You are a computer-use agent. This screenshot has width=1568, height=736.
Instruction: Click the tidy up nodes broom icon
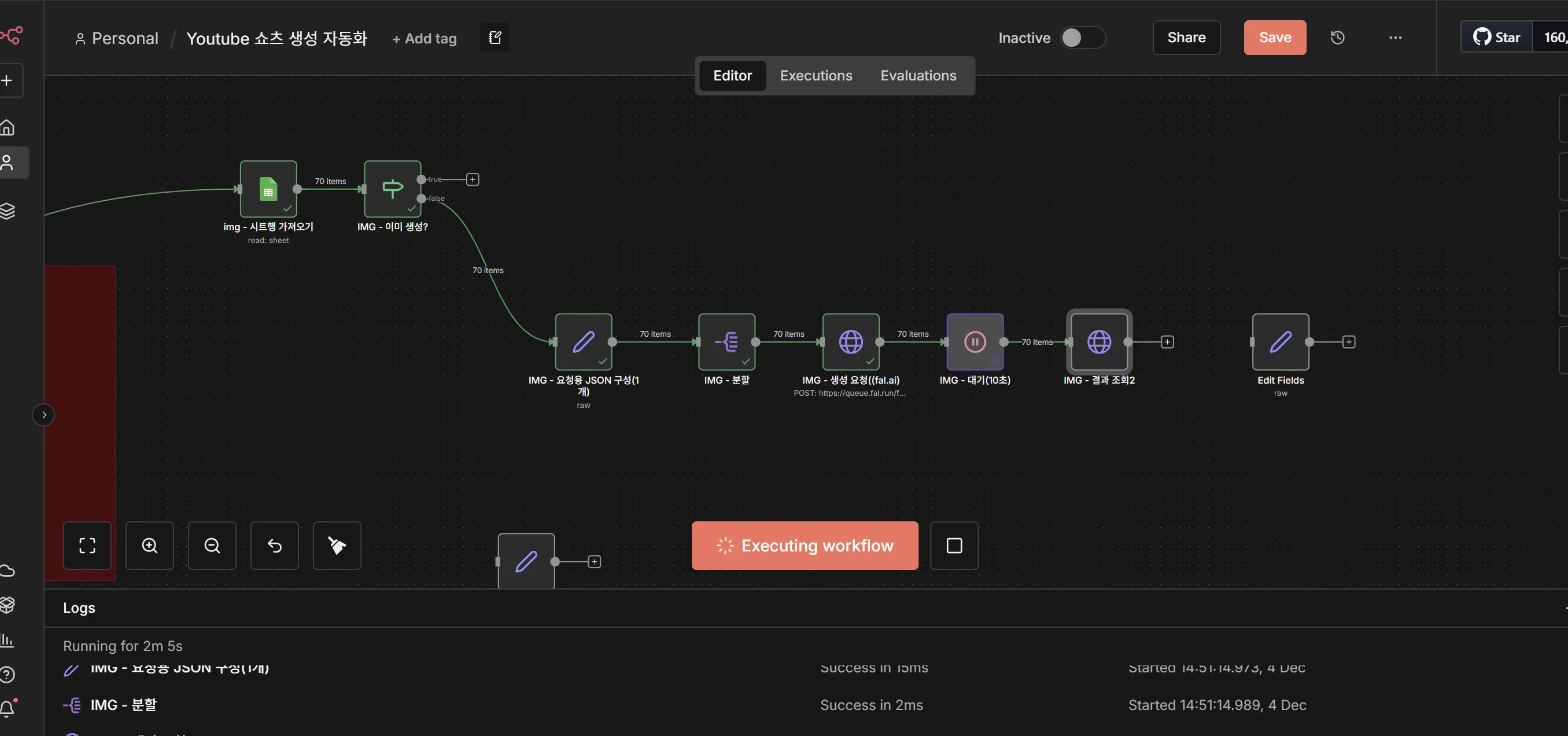coord(337,546)
